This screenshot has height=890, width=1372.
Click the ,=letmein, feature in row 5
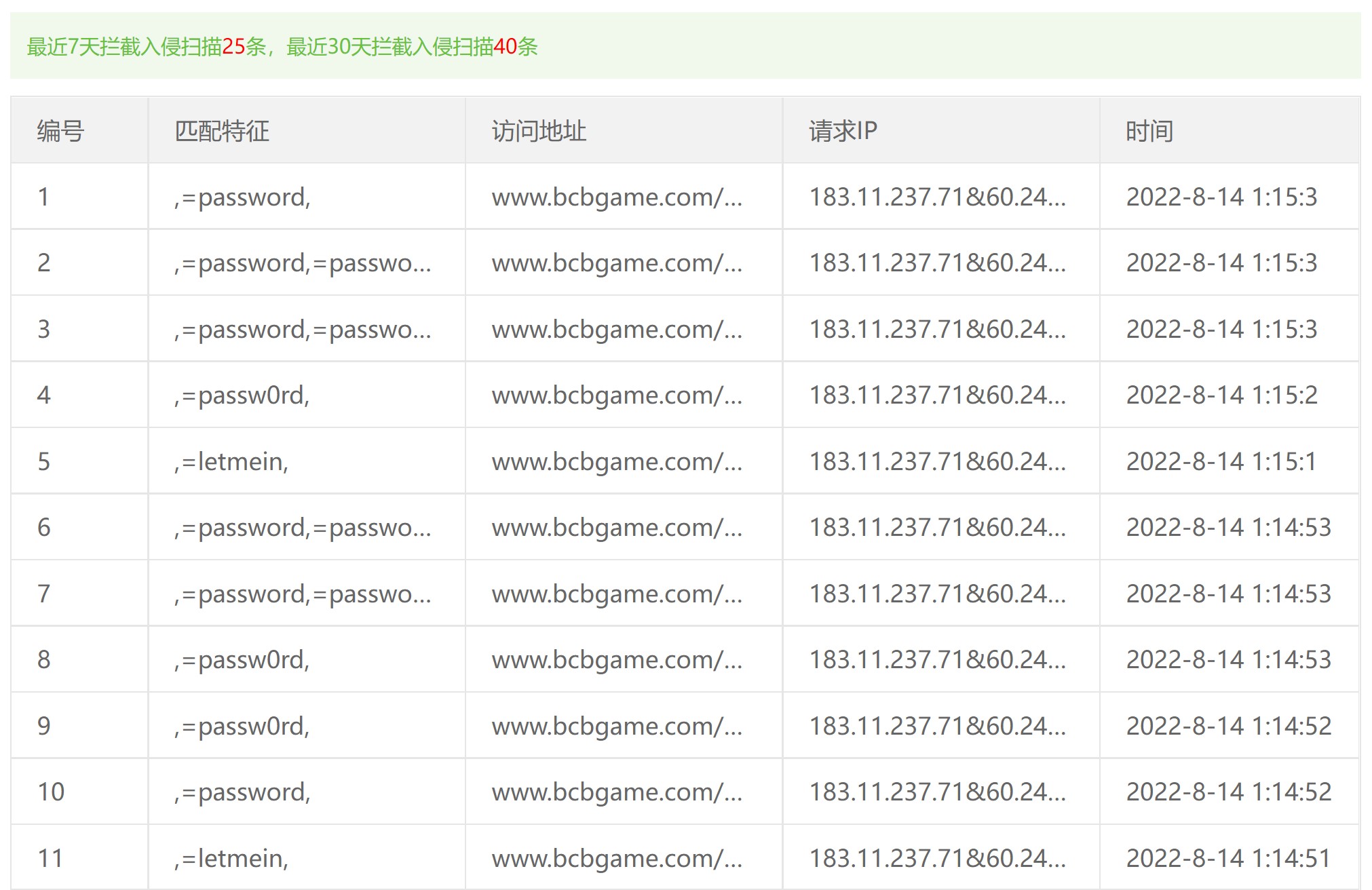(x=231, y=462)
